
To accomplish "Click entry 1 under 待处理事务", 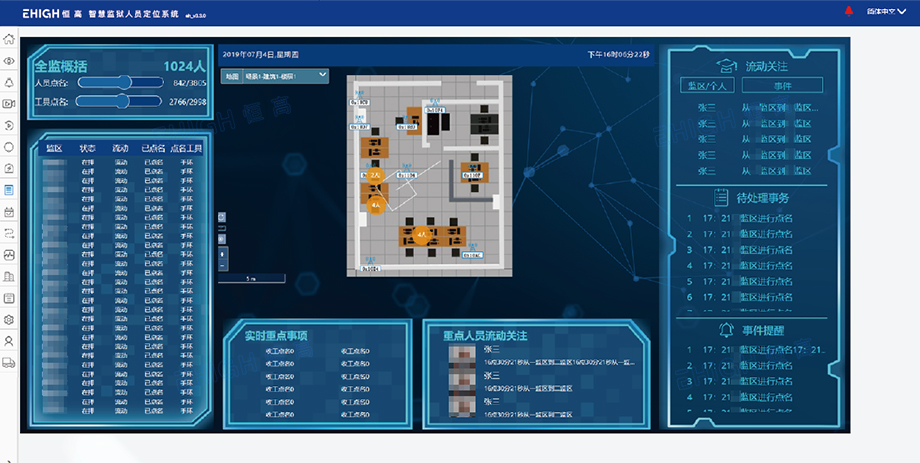I will pos(740,218).
